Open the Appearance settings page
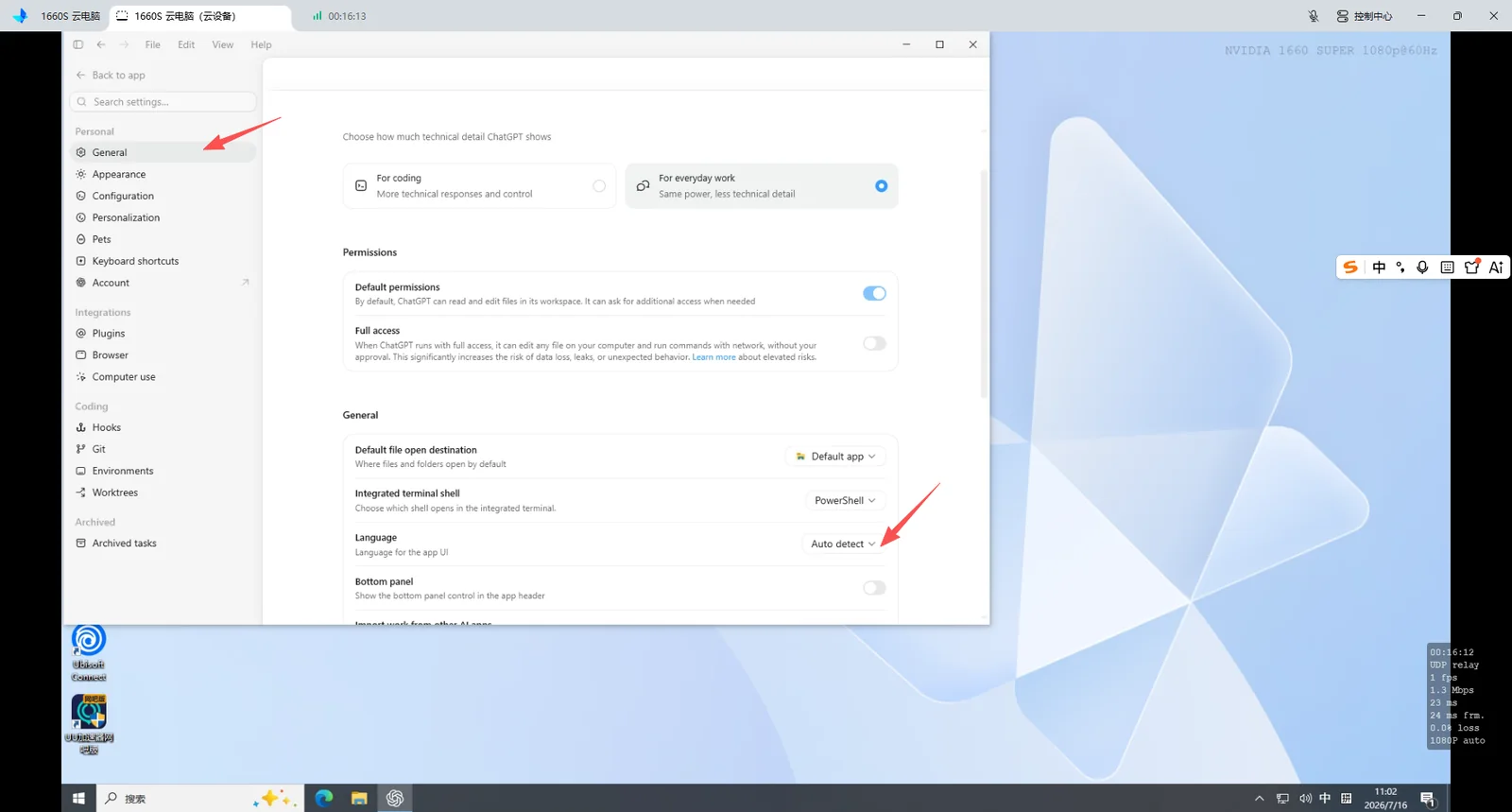This screenshot has width=1512, height=812. pyautogui.click(x=163, y=174)
